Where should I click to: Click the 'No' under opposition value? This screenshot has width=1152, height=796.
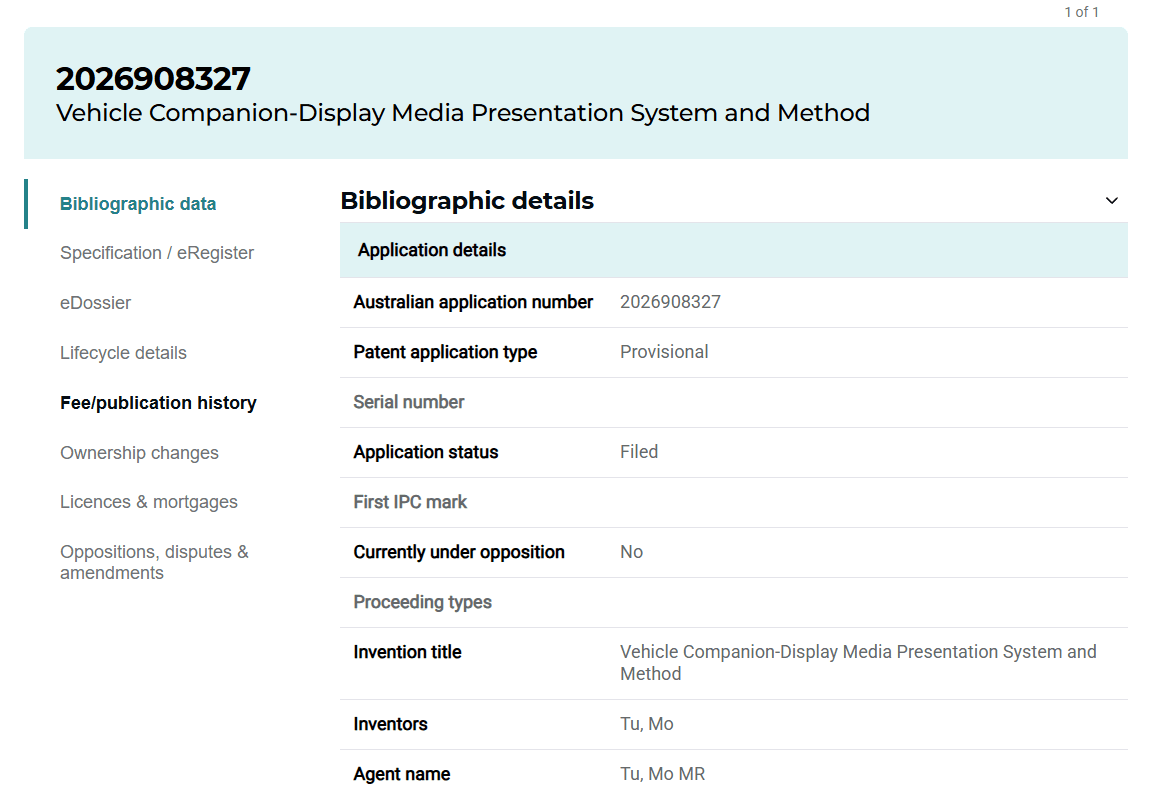coord(631,552)
